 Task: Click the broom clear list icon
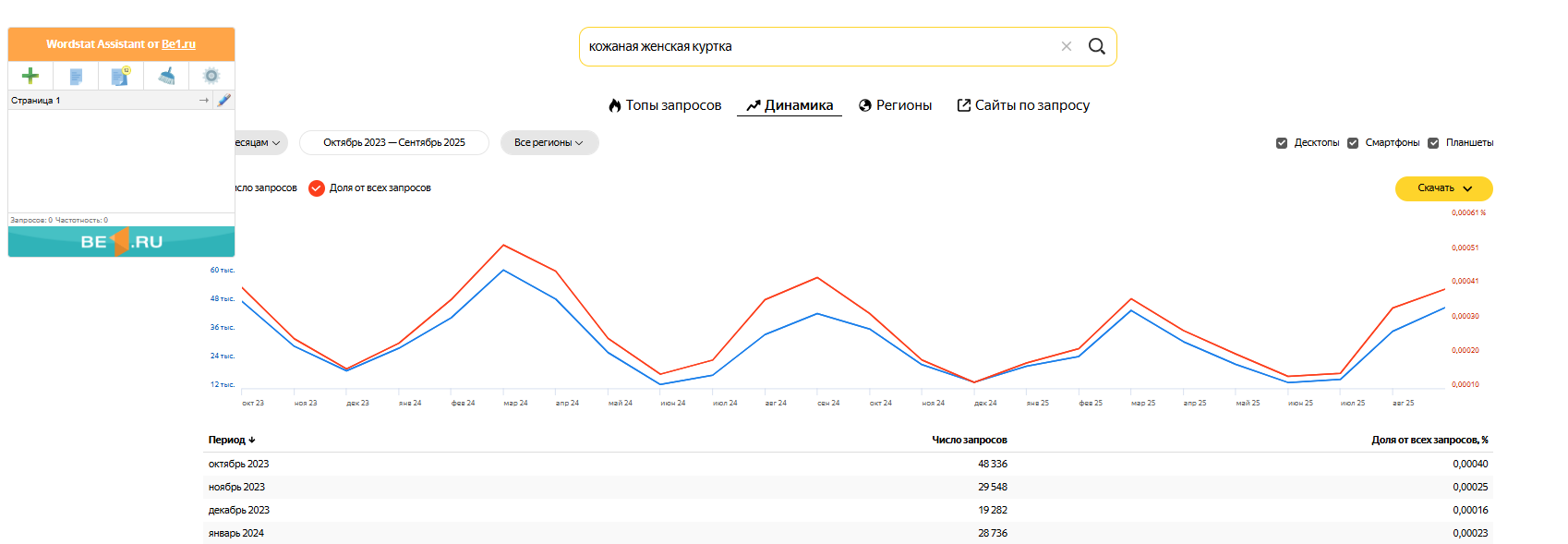click(166, 76)
